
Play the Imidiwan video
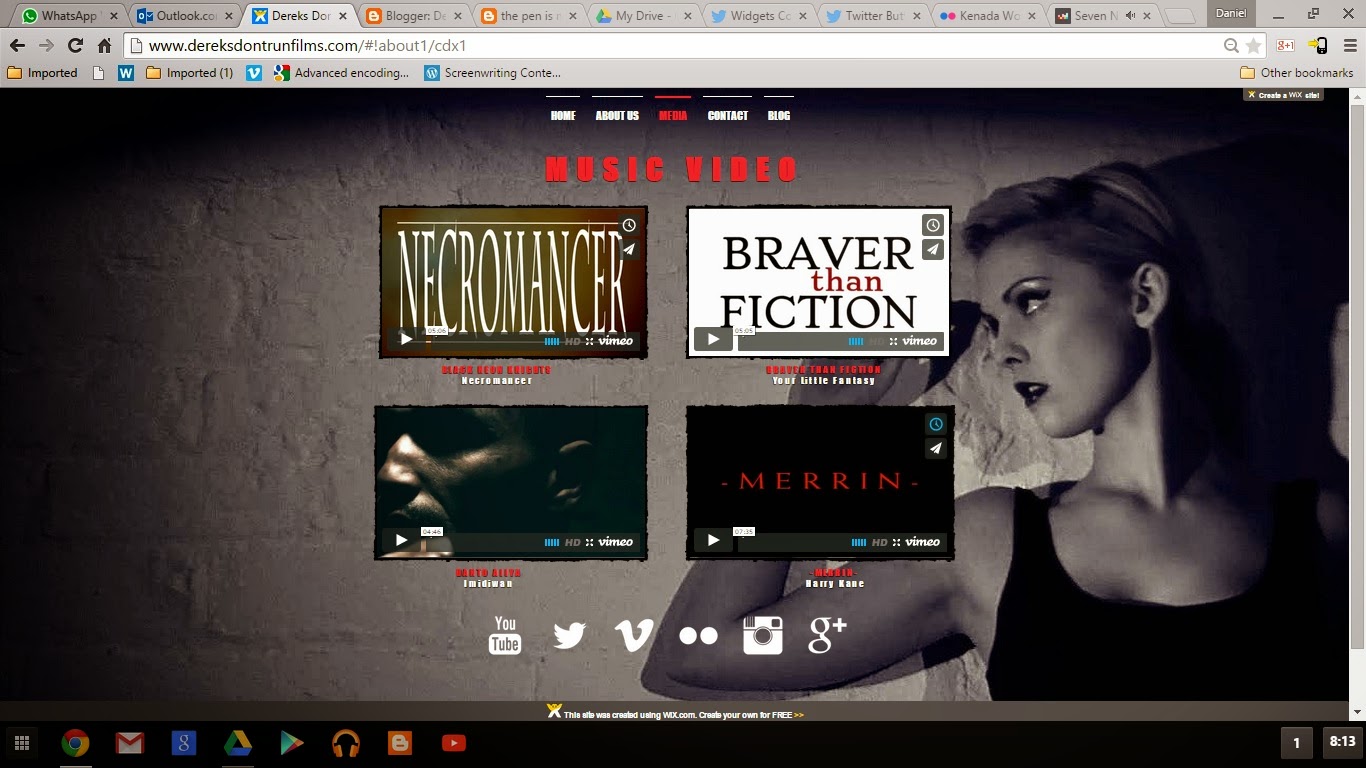401,540
